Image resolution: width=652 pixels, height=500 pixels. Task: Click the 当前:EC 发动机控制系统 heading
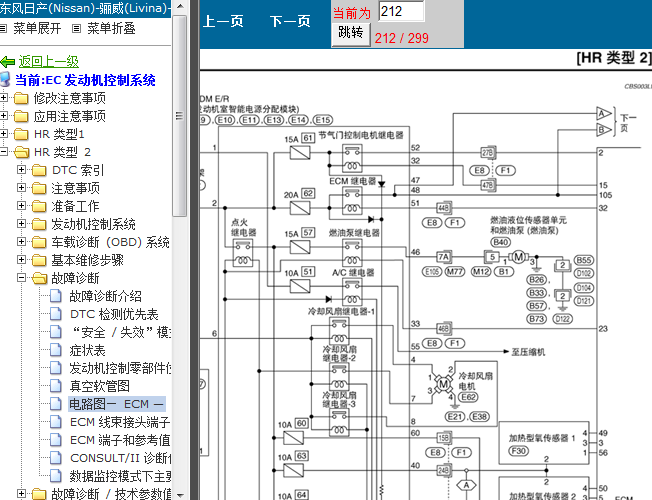point(85,80)
